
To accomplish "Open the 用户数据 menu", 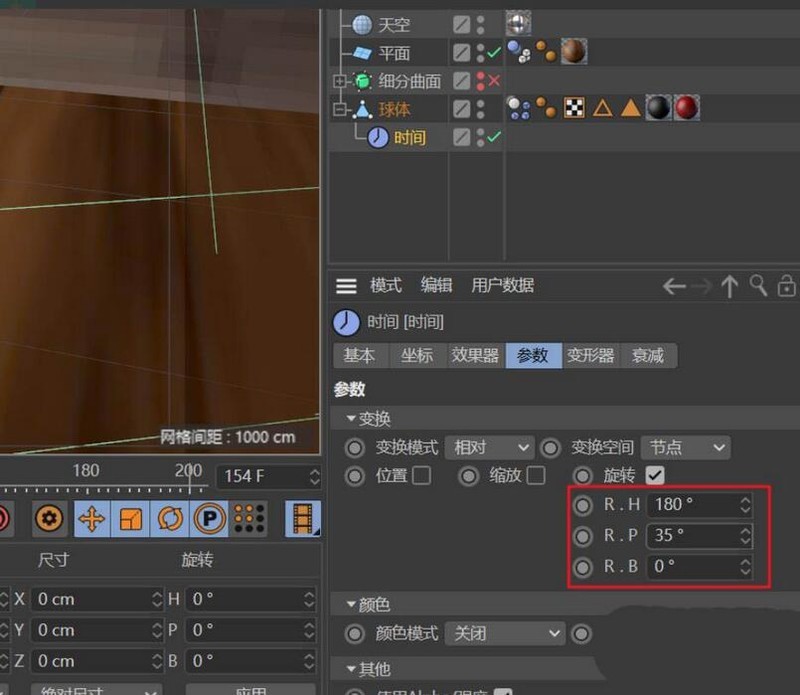I will (x=502, y=286).
